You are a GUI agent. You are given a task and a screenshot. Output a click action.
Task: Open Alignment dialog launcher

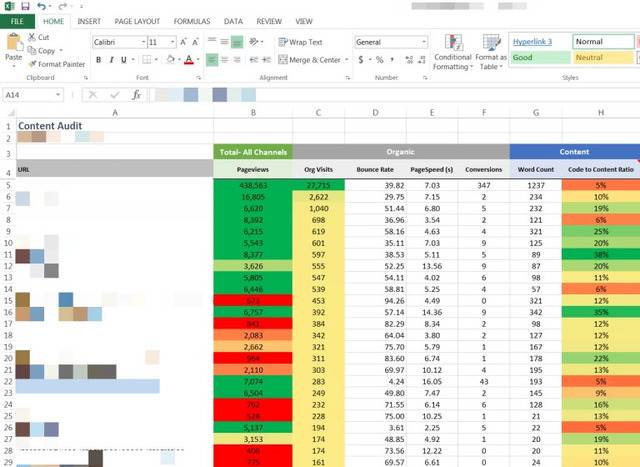pyautogui.click(x=348, y=78)
